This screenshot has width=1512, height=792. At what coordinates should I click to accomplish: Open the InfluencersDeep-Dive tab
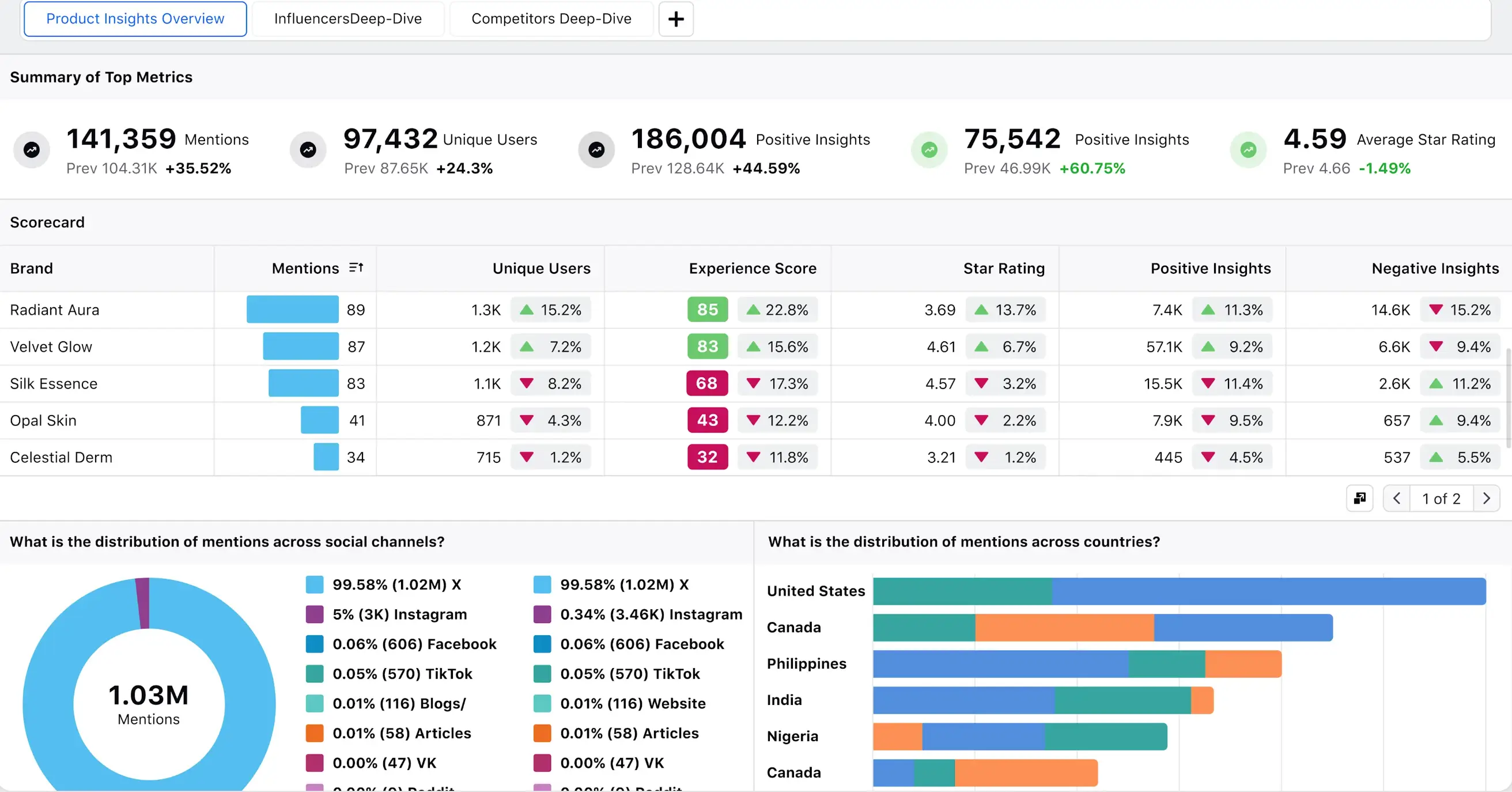347,19
